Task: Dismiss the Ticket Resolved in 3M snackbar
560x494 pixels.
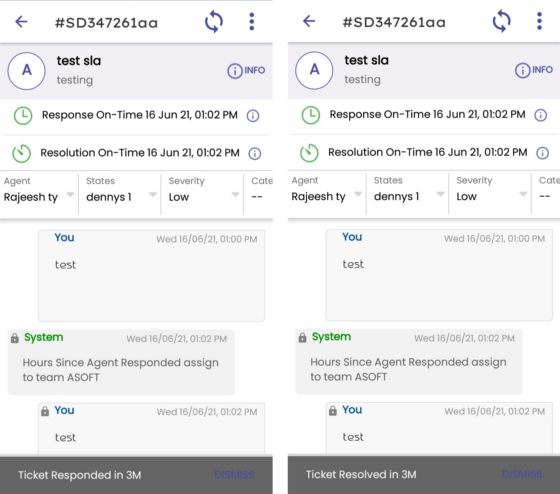Action: coord(522,474)
